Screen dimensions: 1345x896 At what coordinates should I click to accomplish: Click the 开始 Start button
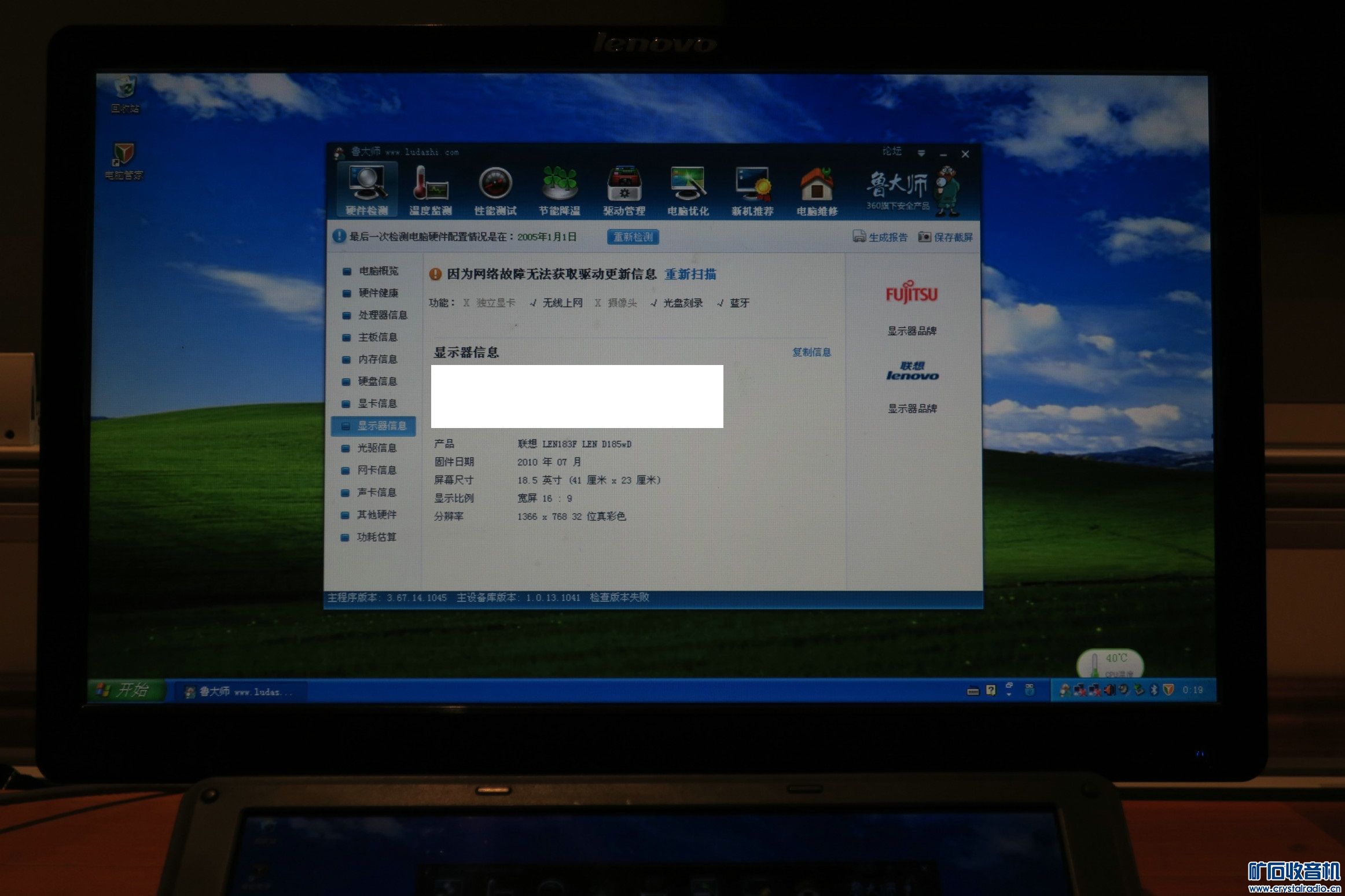point(126,689)
